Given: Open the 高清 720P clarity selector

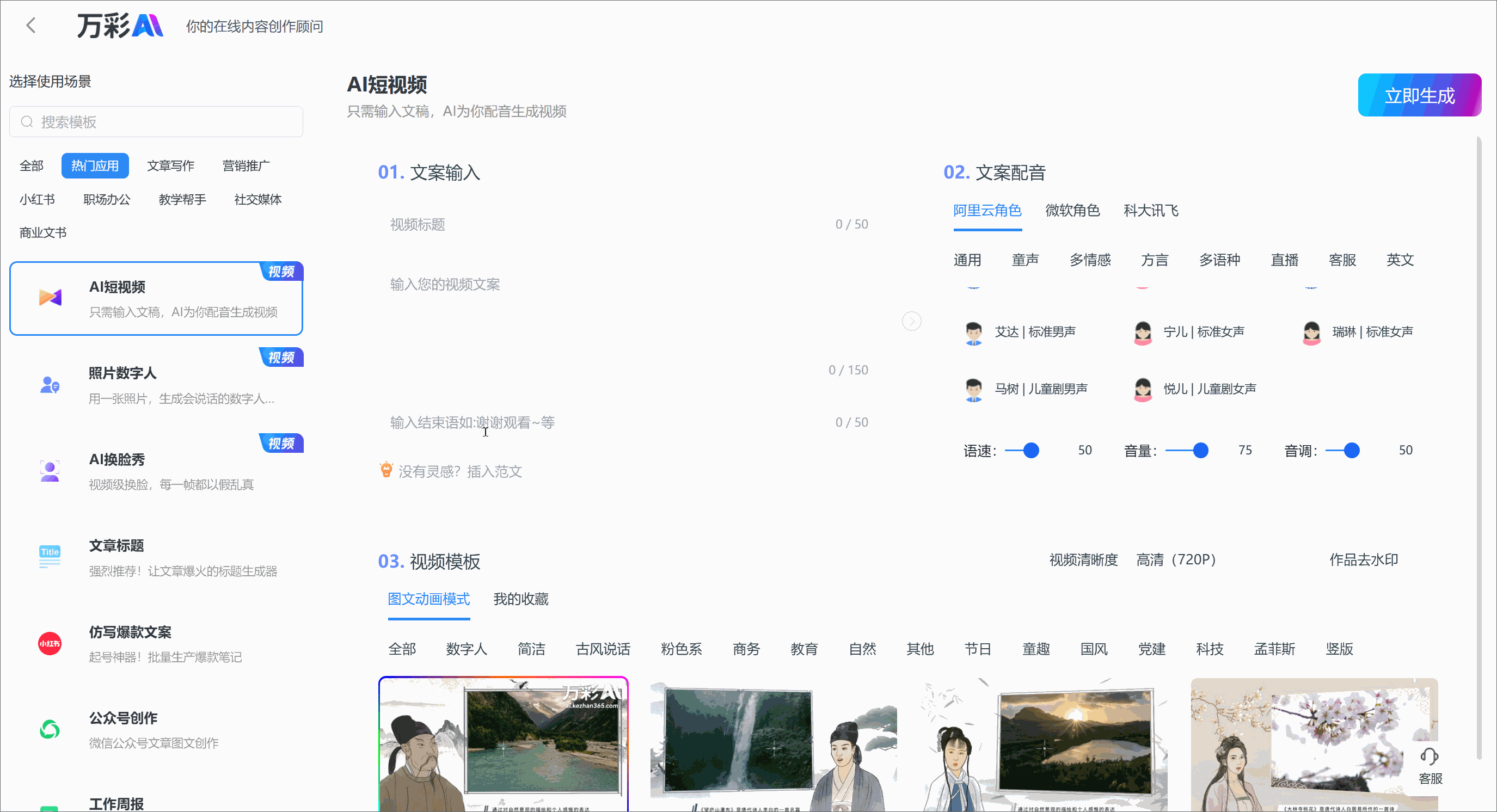Looking at the screenshot, I should tap(1176, 559).
